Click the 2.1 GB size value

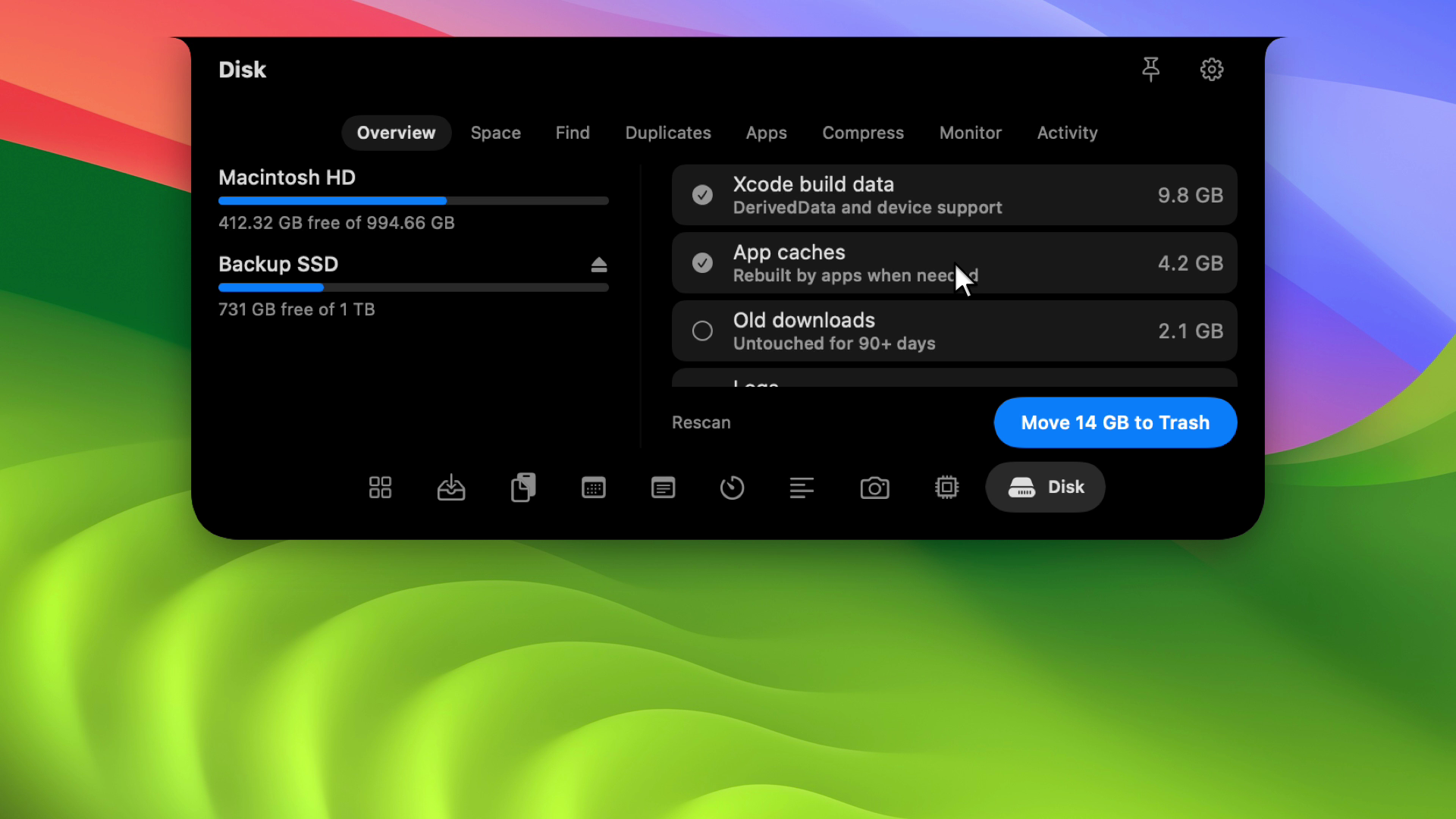pos(1190,331)
